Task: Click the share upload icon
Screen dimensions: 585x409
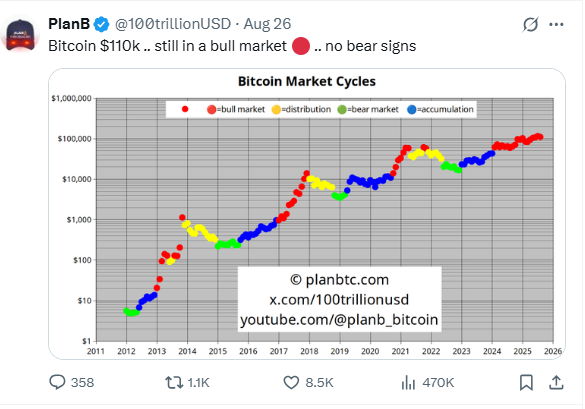Action: point(556,383)
